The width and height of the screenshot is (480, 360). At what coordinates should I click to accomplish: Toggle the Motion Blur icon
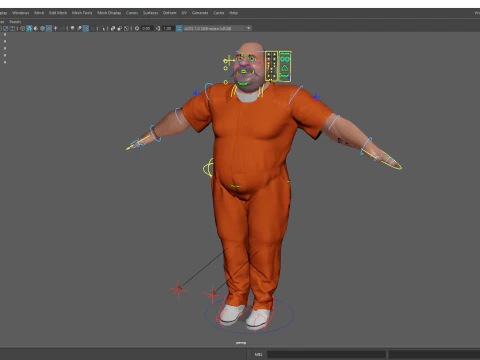tap(79, 28)
